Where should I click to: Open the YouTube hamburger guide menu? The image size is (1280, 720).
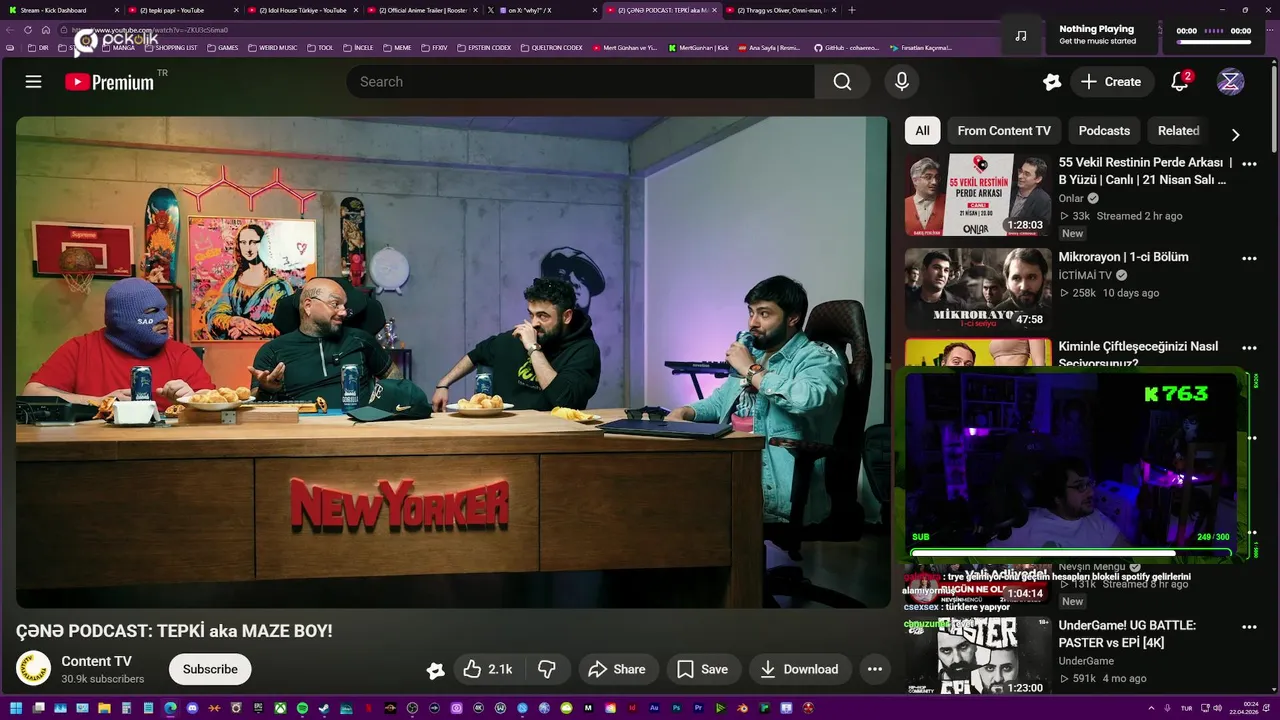pyautogui.click(x=33, y=82)
